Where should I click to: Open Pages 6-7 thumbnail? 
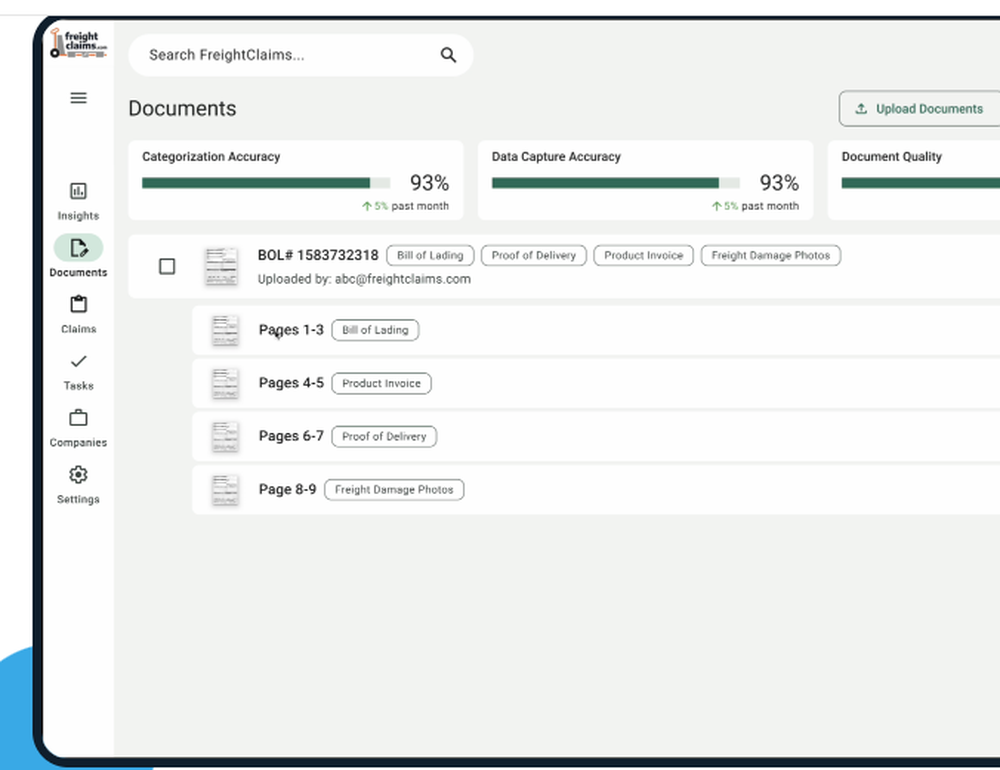click(x=225, y=436)
